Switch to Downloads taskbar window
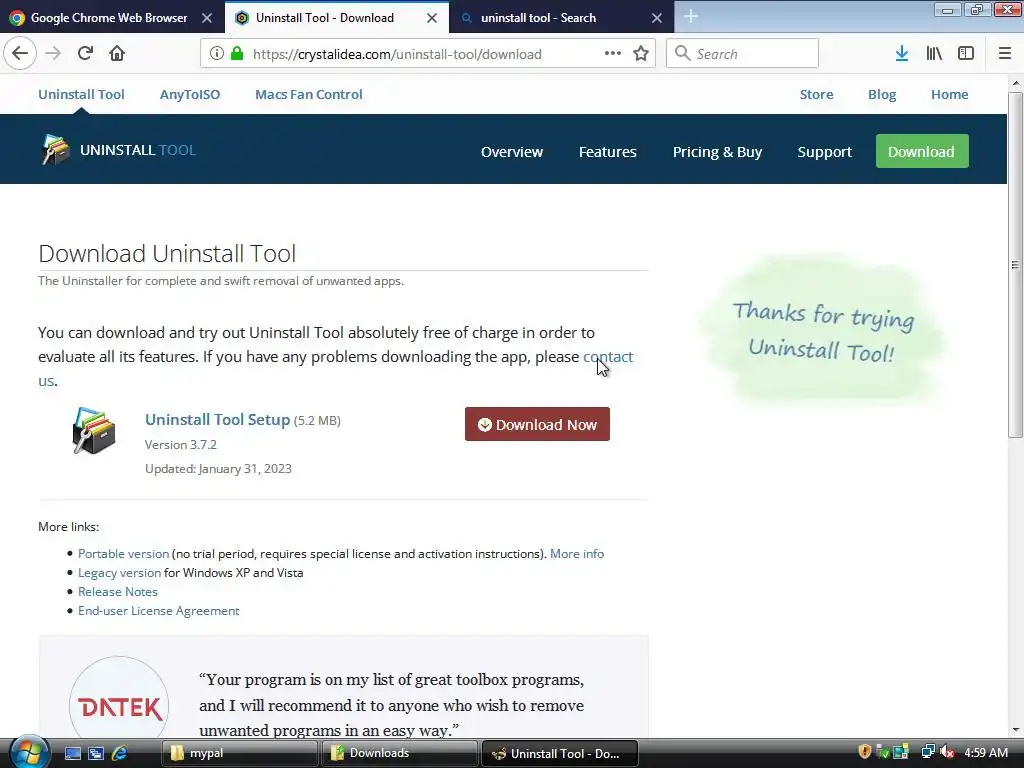The width and height of the screenshot is (1024, 768). [399, 753]
